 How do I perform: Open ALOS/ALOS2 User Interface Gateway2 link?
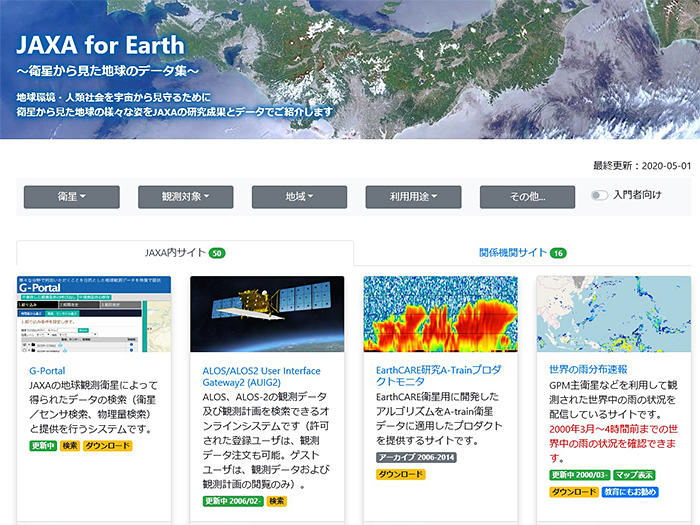click(262, 376)
